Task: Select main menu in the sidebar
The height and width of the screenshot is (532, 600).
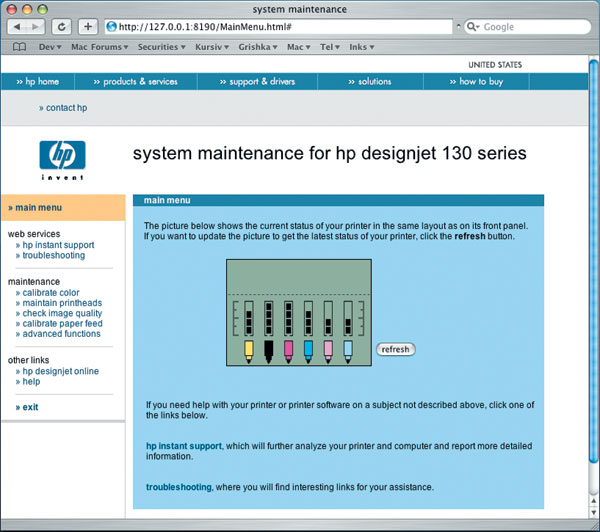Action: pyautogui.click(x=63, y=207)
